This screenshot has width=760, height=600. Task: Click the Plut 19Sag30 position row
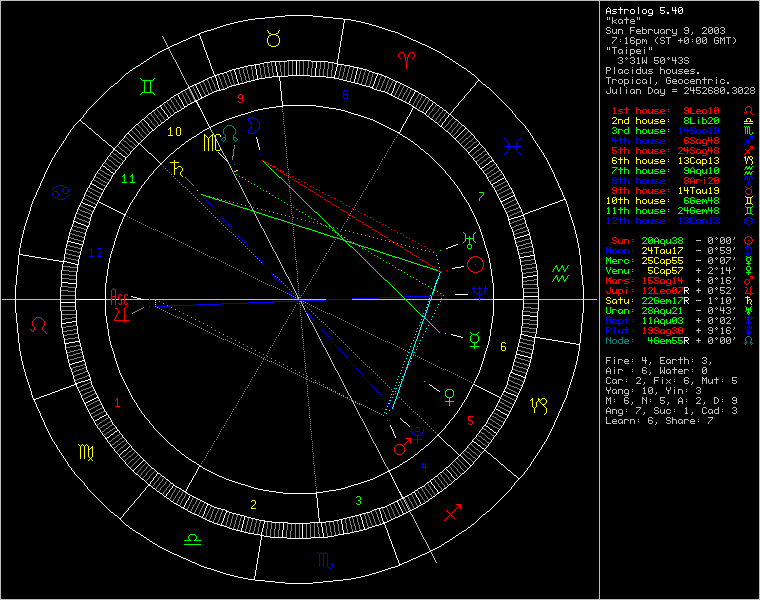pyautogui.click(x=681, y=331)
